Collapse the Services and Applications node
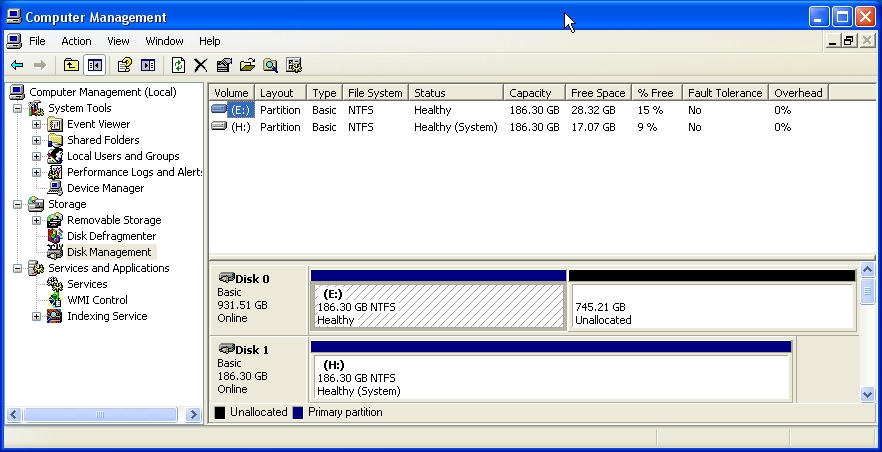 point(17,269)
